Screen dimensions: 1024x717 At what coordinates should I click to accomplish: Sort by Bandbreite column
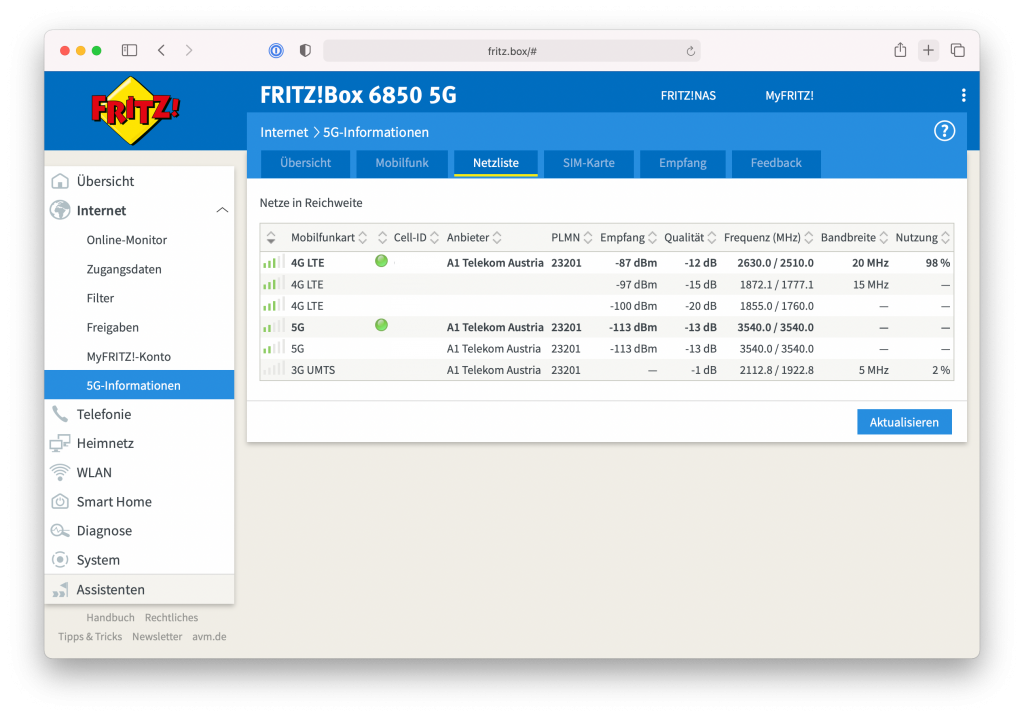click(x=855, y=238)
